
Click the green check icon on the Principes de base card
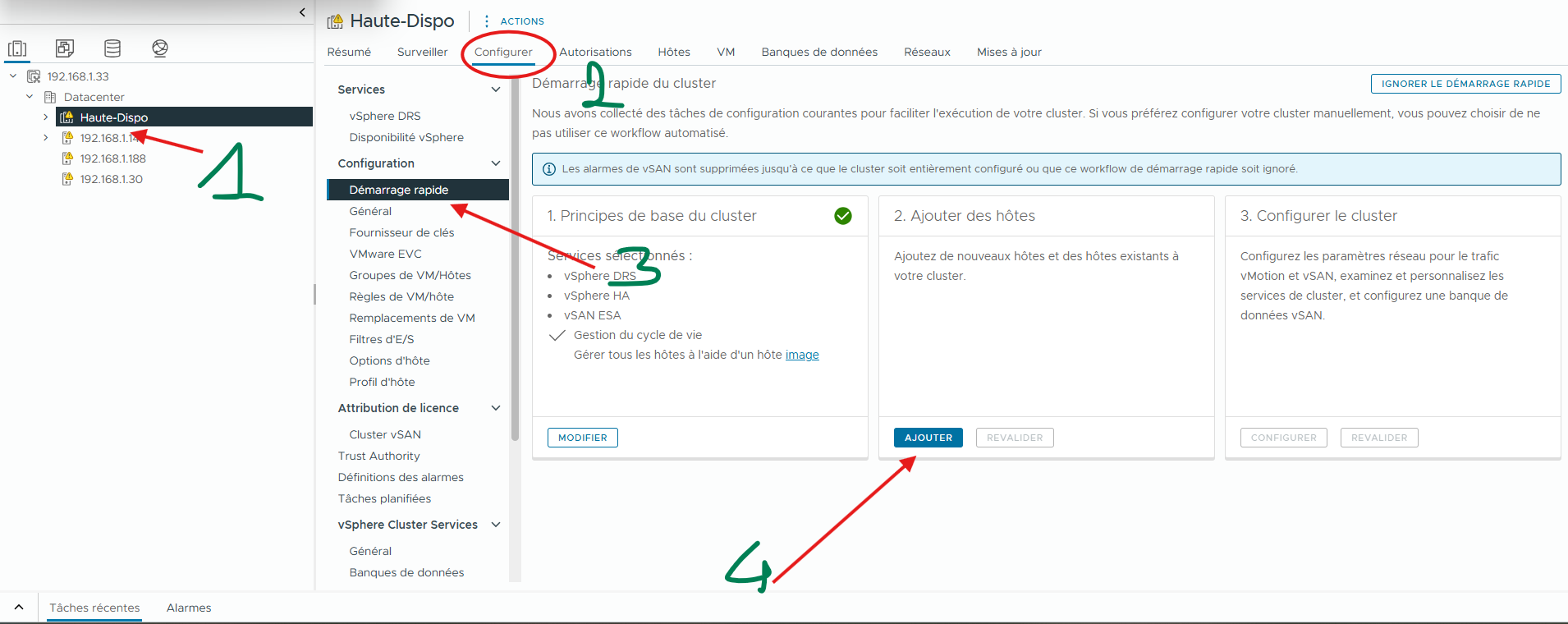pos(843,216)
